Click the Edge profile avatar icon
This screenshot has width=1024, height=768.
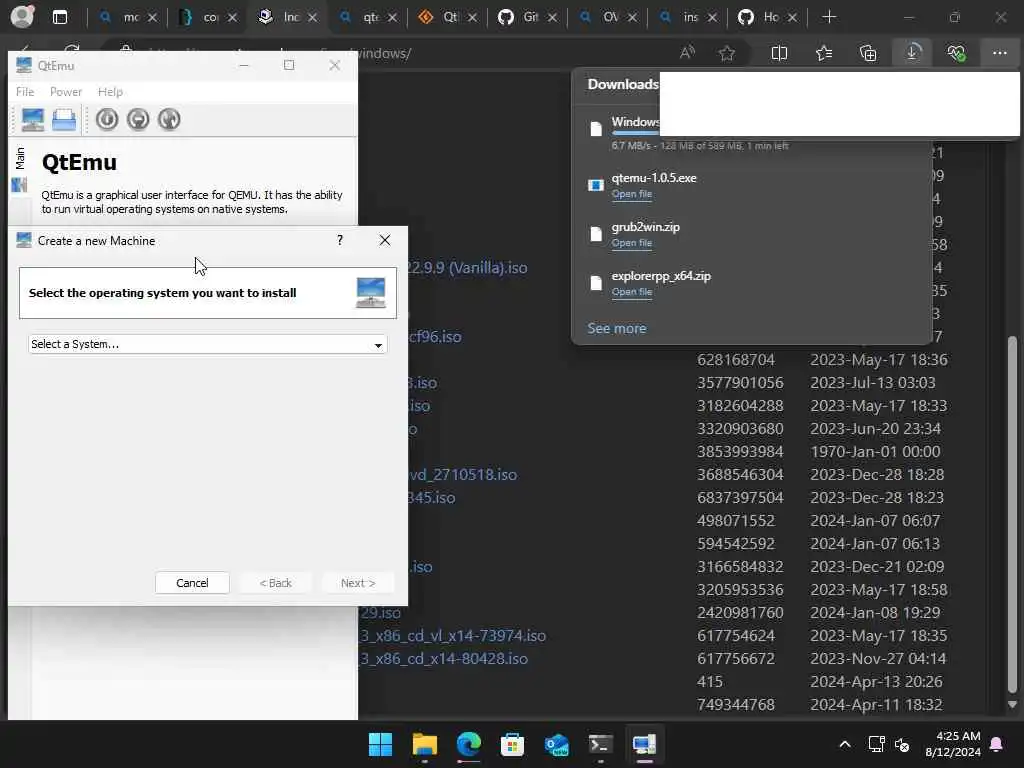[x=22, y=16]
